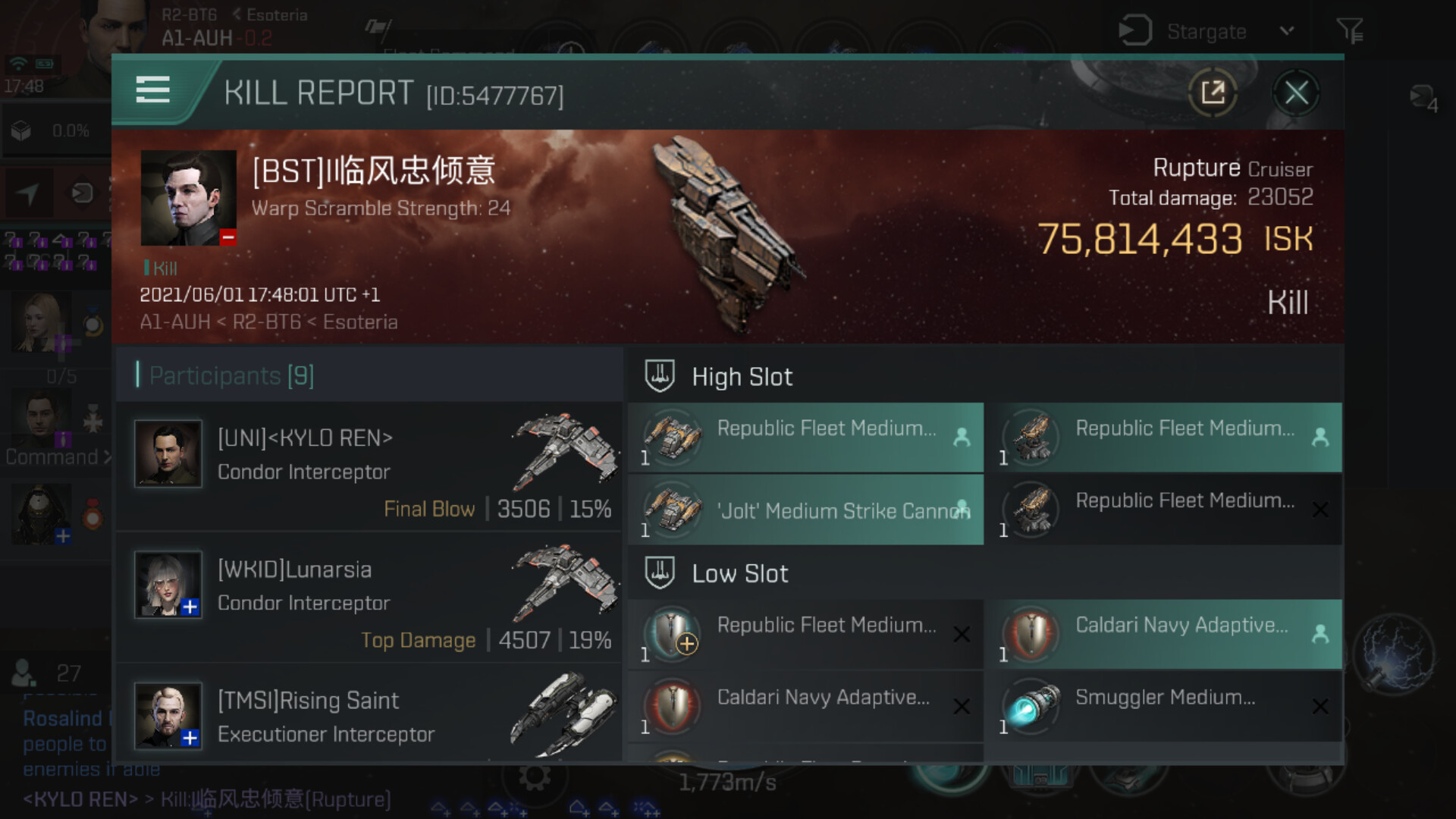Click the KYLO REN kill notification link
1456x819 pixels.
(x=207, y=799)
